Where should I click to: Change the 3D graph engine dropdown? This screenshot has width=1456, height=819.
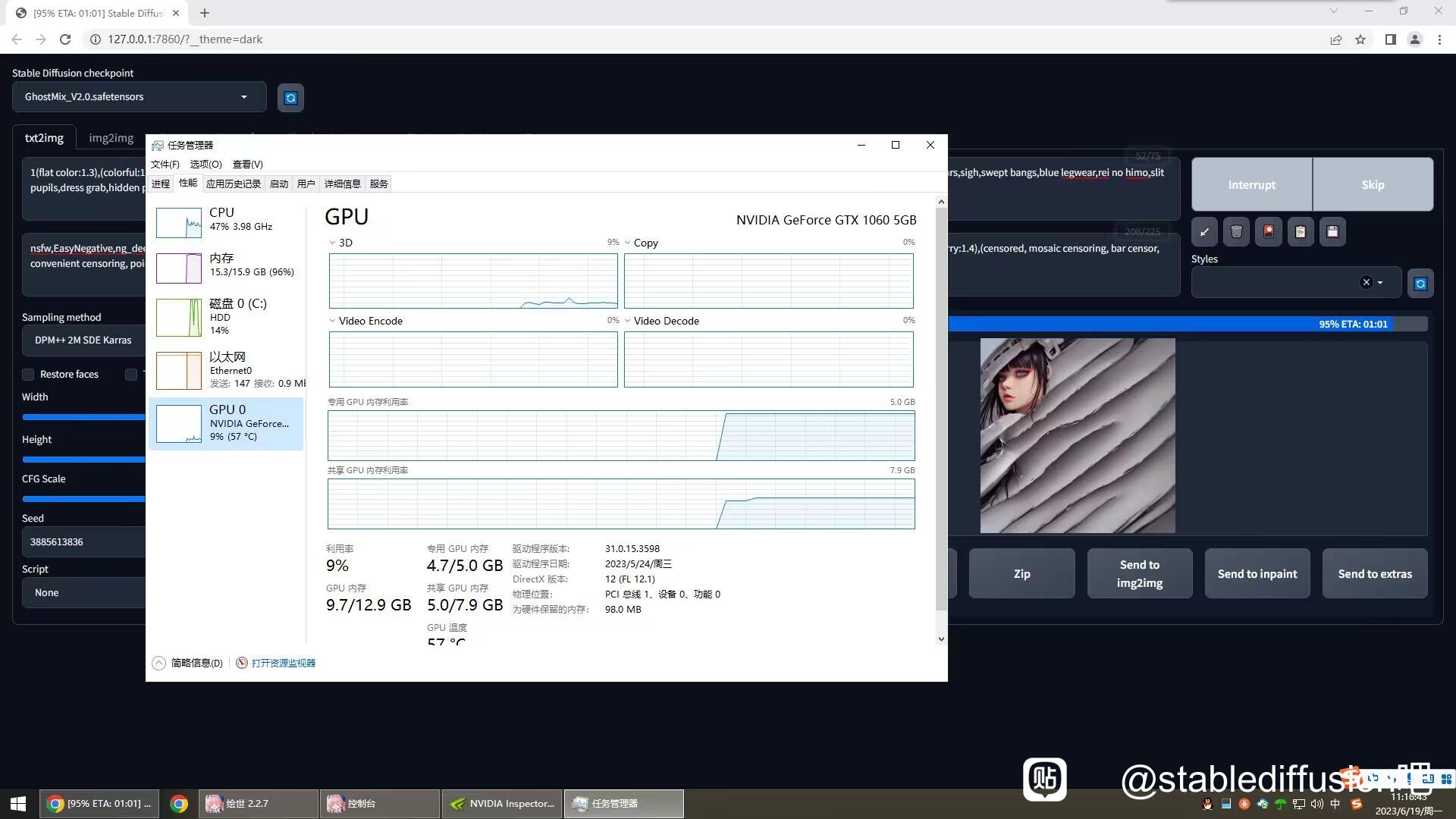[x=333, y=243]
